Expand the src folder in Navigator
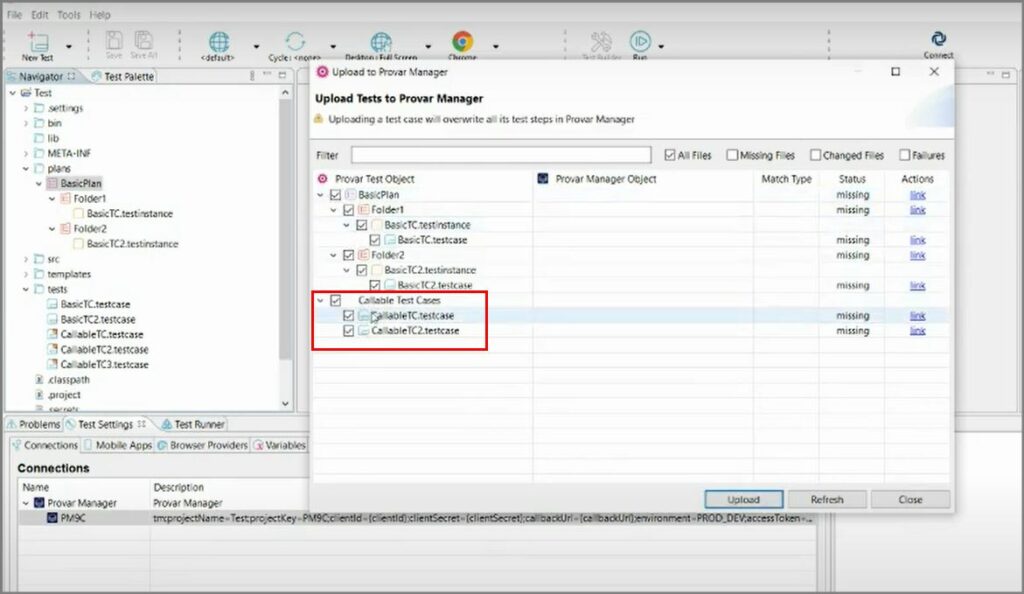Viewport: 1024px width, 594px height. point(26,259)
